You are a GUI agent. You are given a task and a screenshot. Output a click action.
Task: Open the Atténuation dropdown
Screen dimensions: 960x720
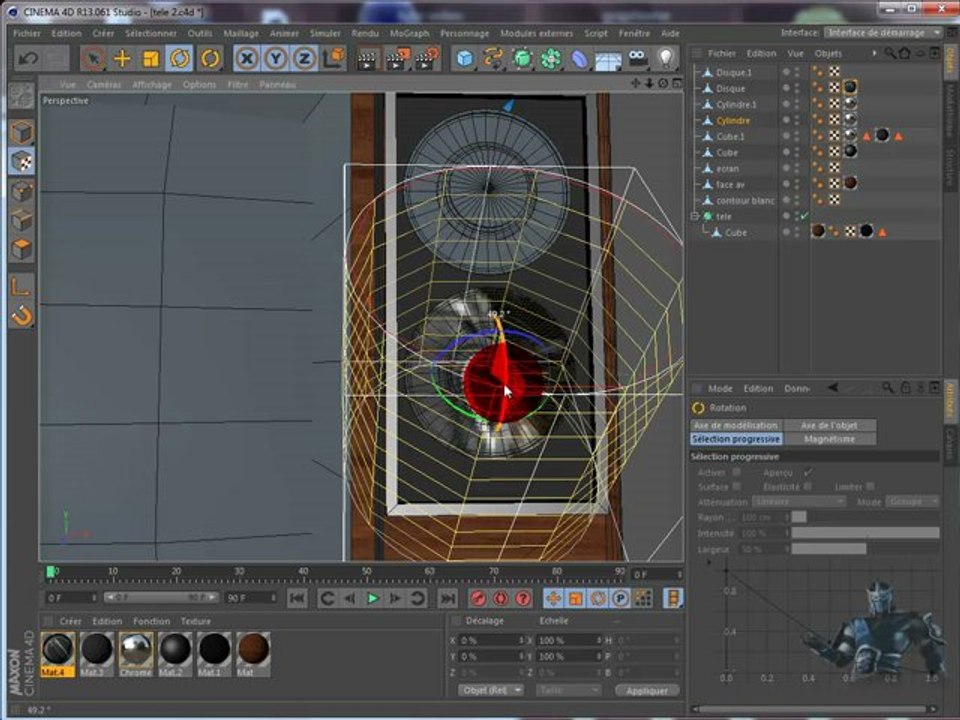coord(798,501)
